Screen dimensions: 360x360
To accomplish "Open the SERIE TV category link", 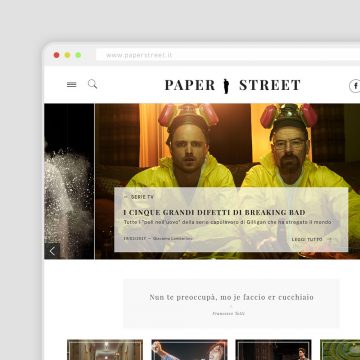I will tap(142, 197).
